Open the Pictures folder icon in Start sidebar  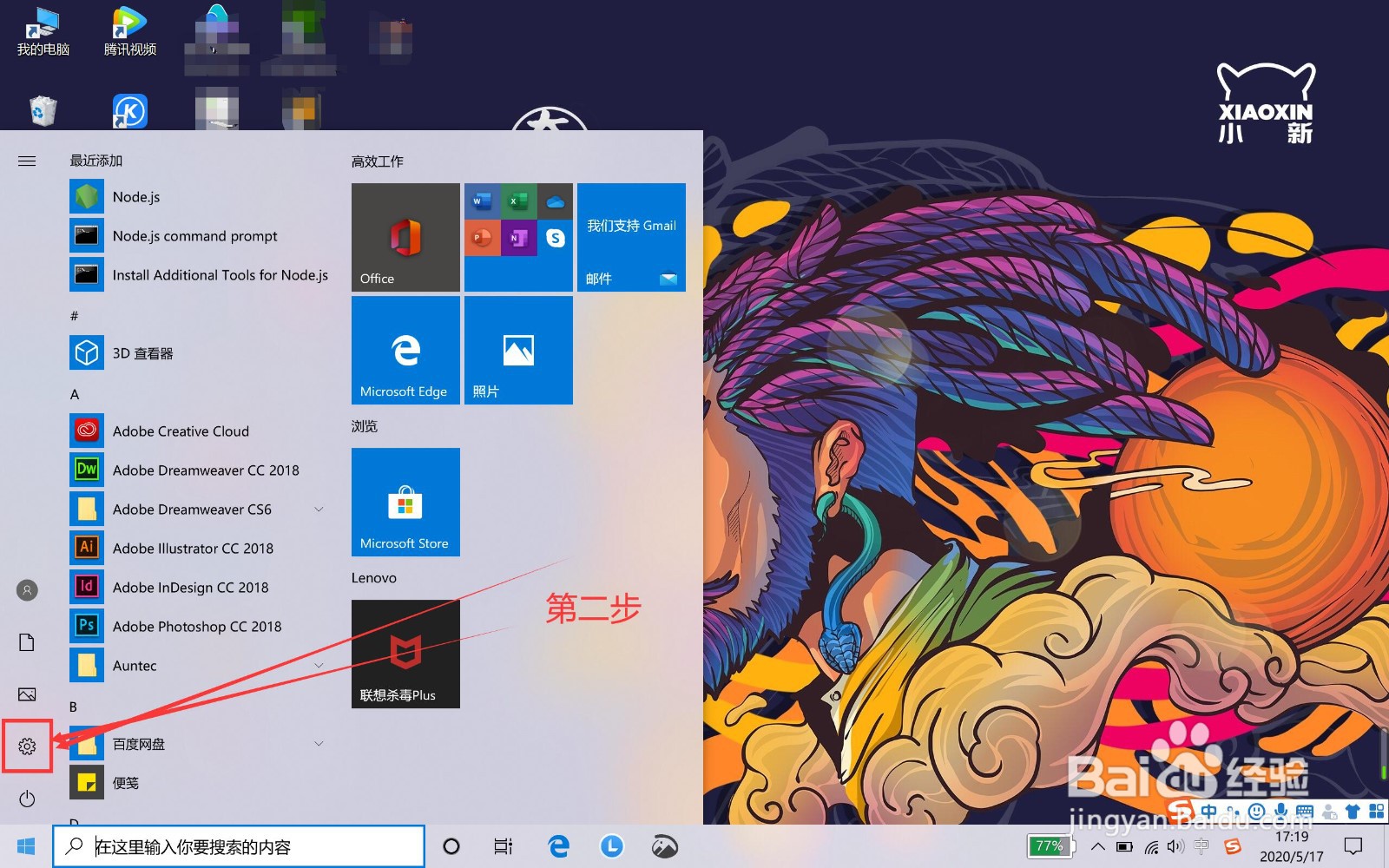pos(27,694)
